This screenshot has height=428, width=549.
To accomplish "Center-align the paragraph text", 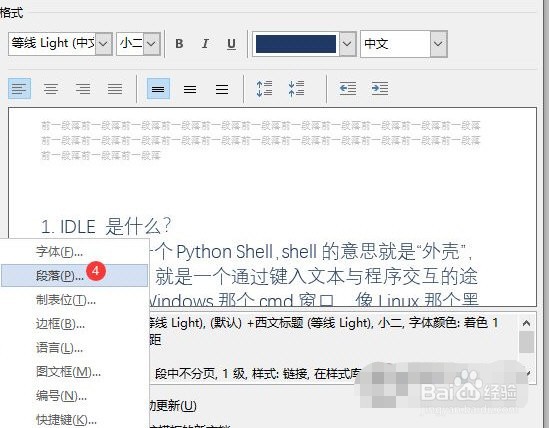I will (x=51, y=88).
